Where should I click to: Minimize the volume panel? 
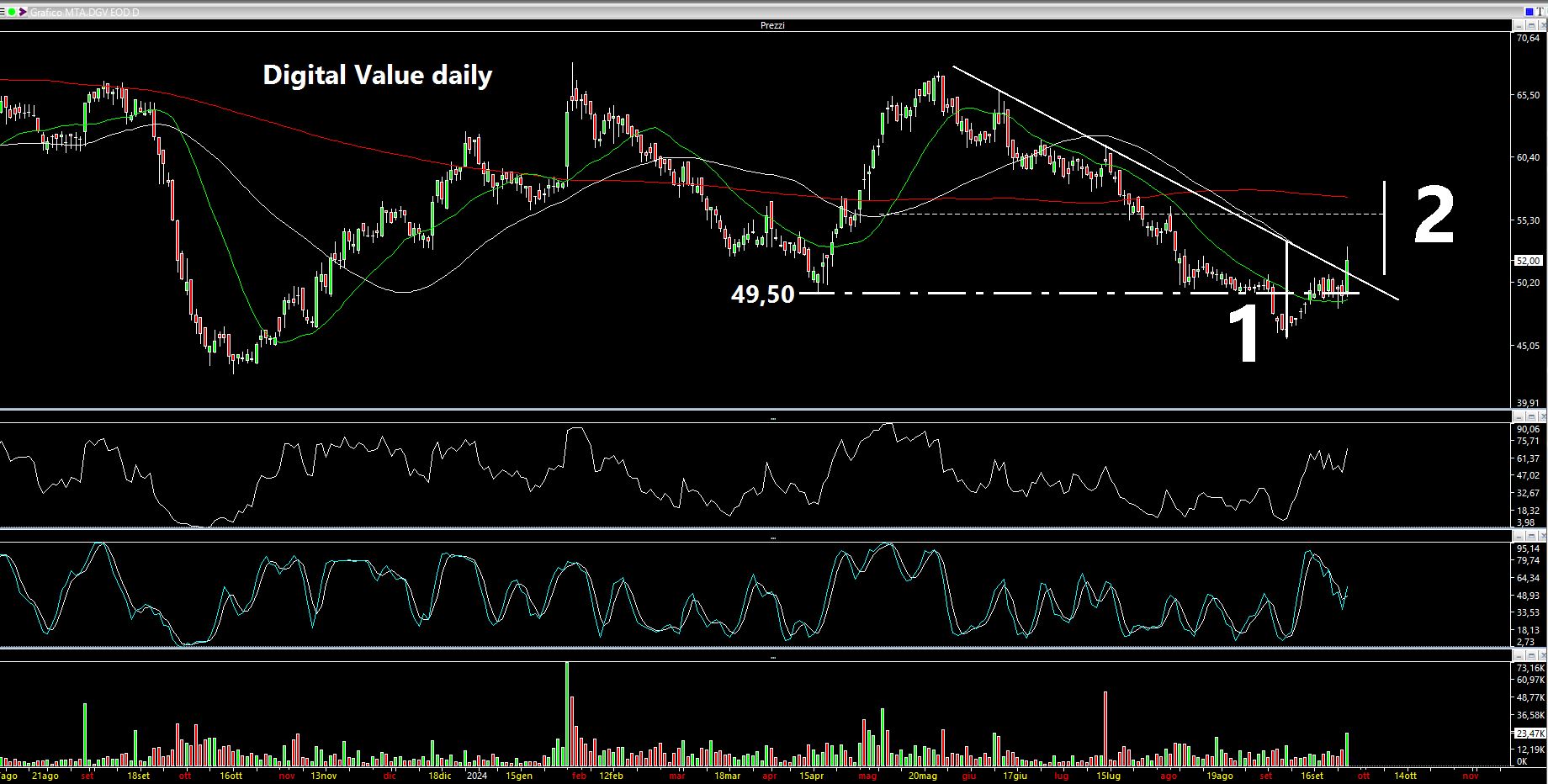tap(1519, 655)
